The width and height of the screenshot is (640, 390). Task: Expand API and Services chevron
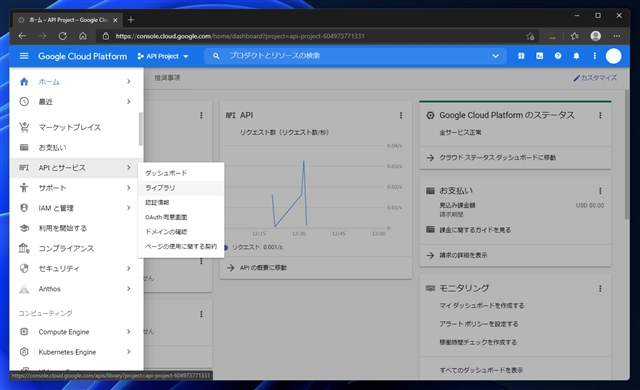(x=129, y=168)
